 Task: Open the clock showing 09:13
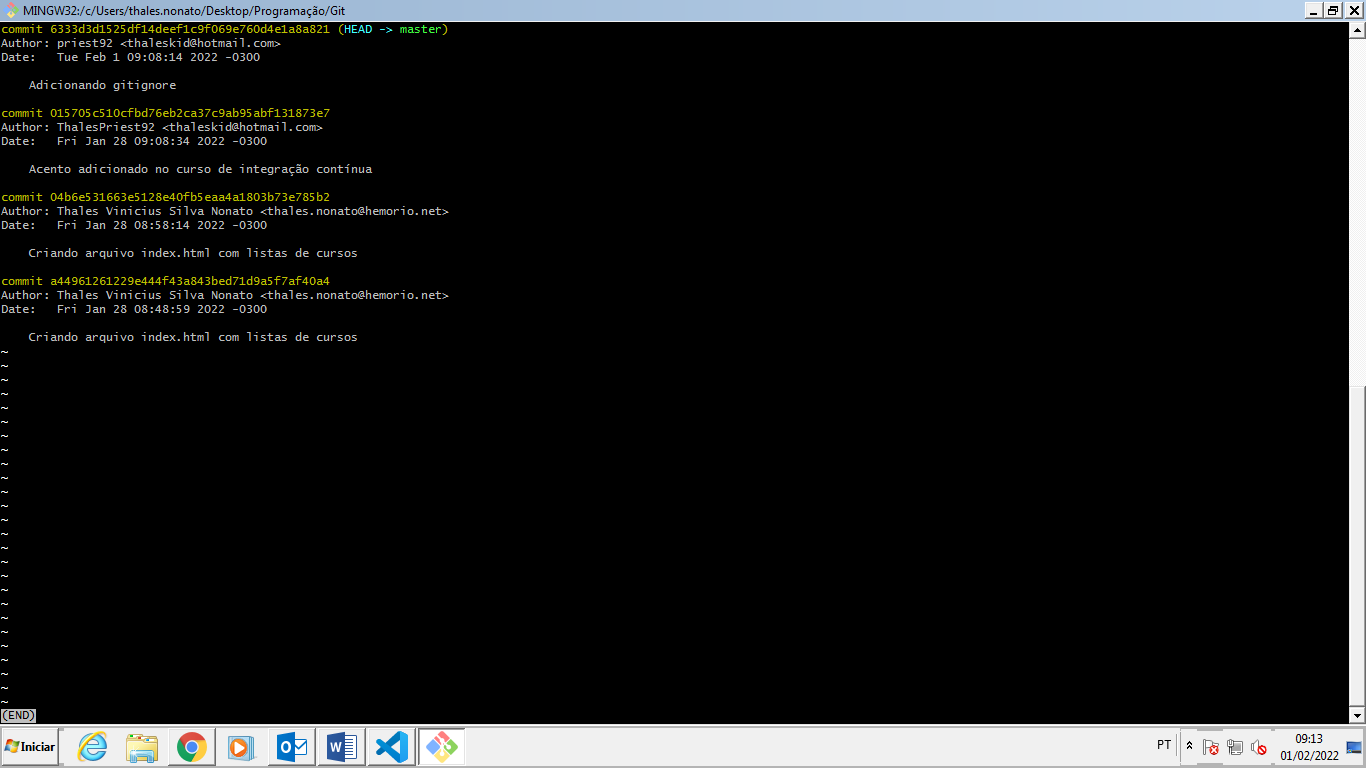click(x=1309, y=747)
